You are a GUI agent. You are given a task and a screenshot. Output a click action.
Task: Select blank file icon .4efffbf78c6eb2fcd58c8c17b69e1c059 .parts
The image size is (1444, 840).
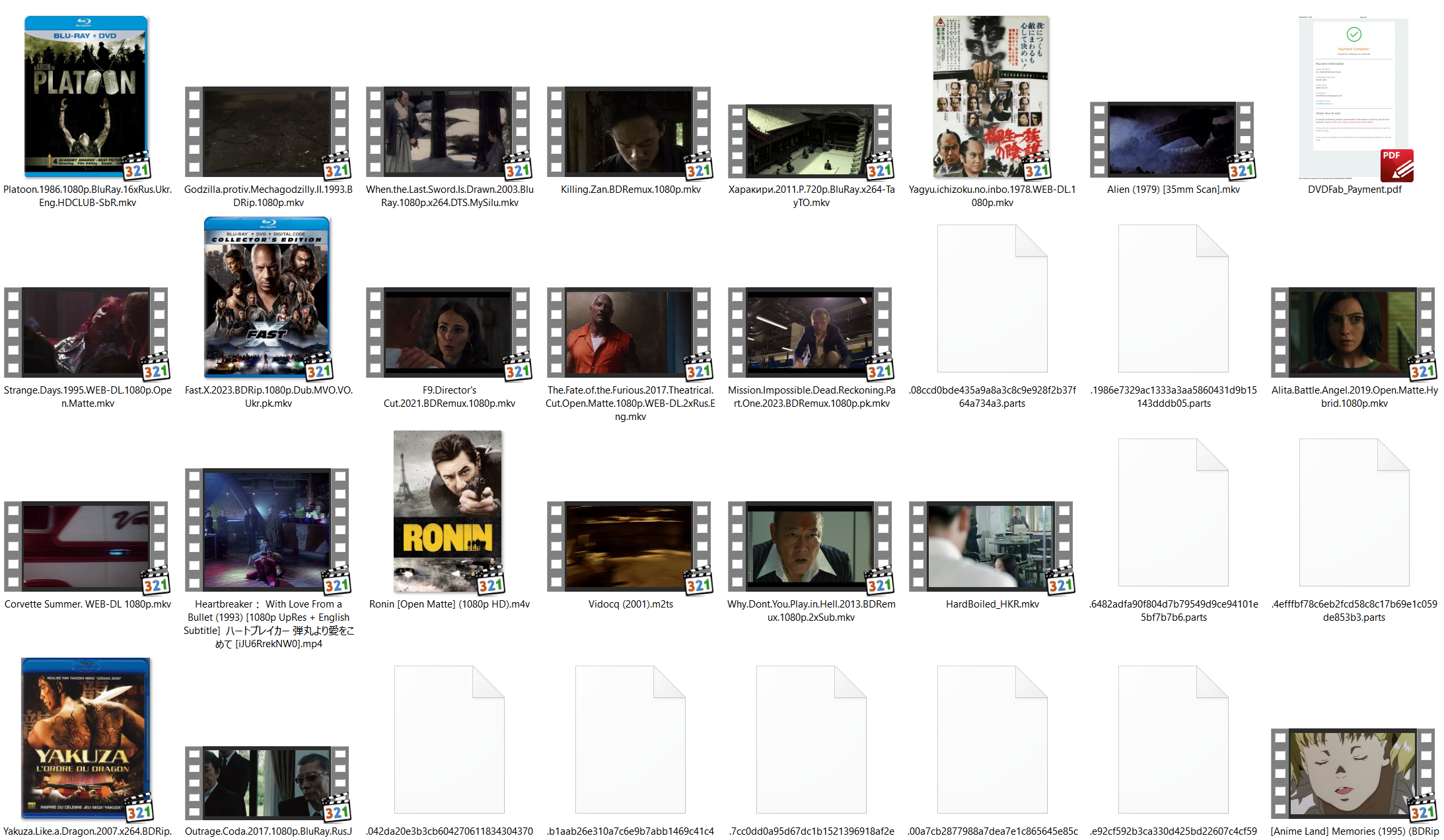click(x=1354, y=512)
